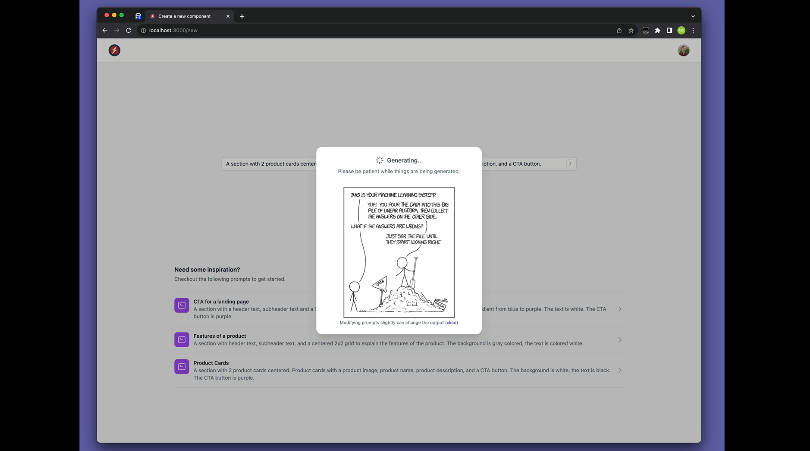Open the user avatar in page header
810x451 pixels.
pyautogui.click(x=684, y=50)
